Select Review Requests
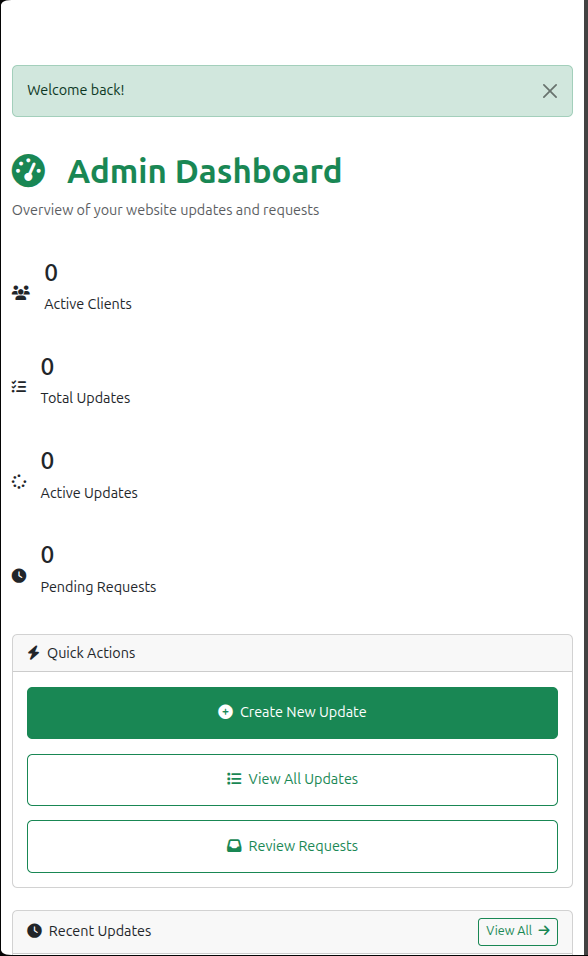The image size is (588, 956). click(292, 846)
